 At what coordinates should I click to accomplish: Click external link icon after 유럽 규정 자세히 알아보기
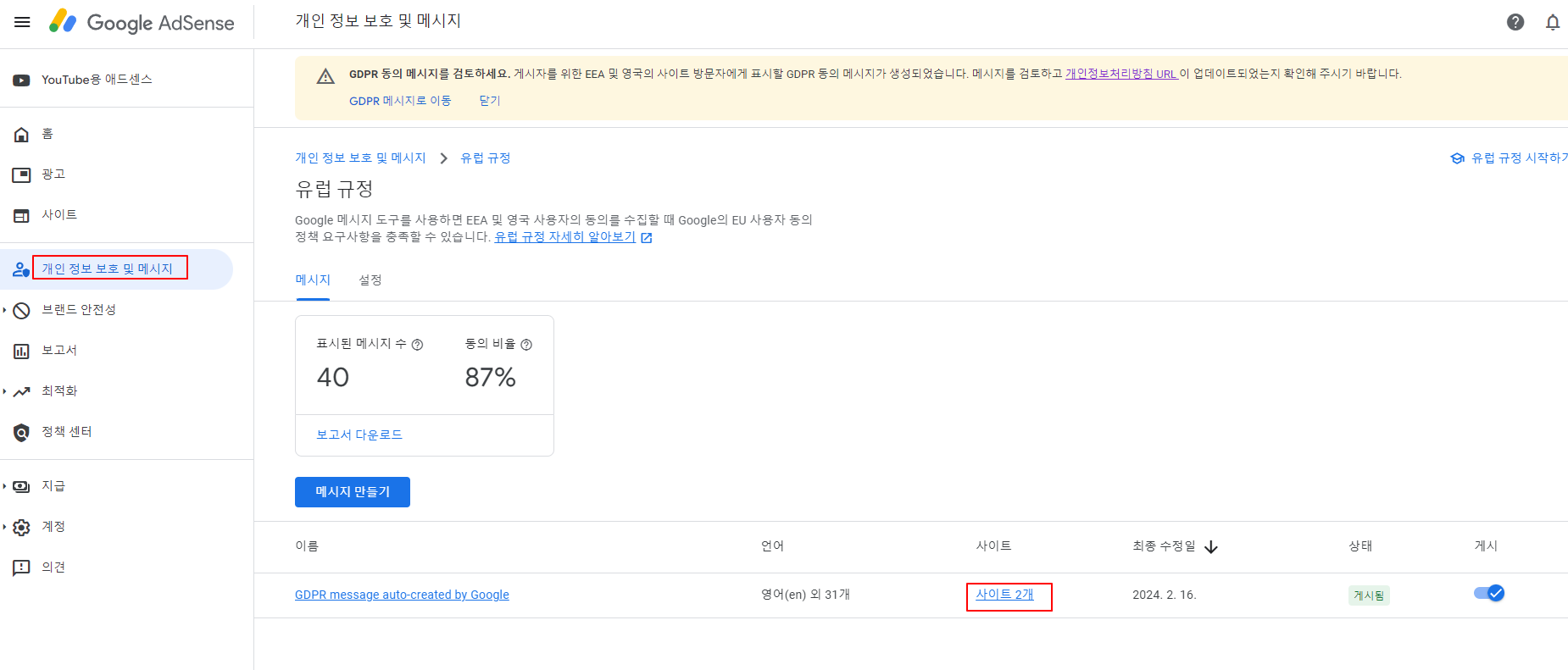647,238
